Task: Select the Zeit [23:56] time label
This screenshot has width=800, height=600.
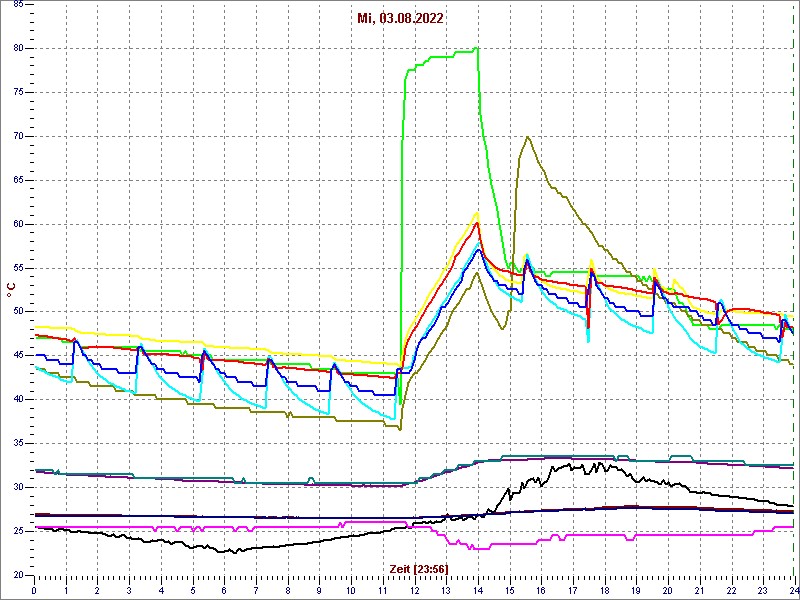Action: pyautogui.click(x=419, y=568)
